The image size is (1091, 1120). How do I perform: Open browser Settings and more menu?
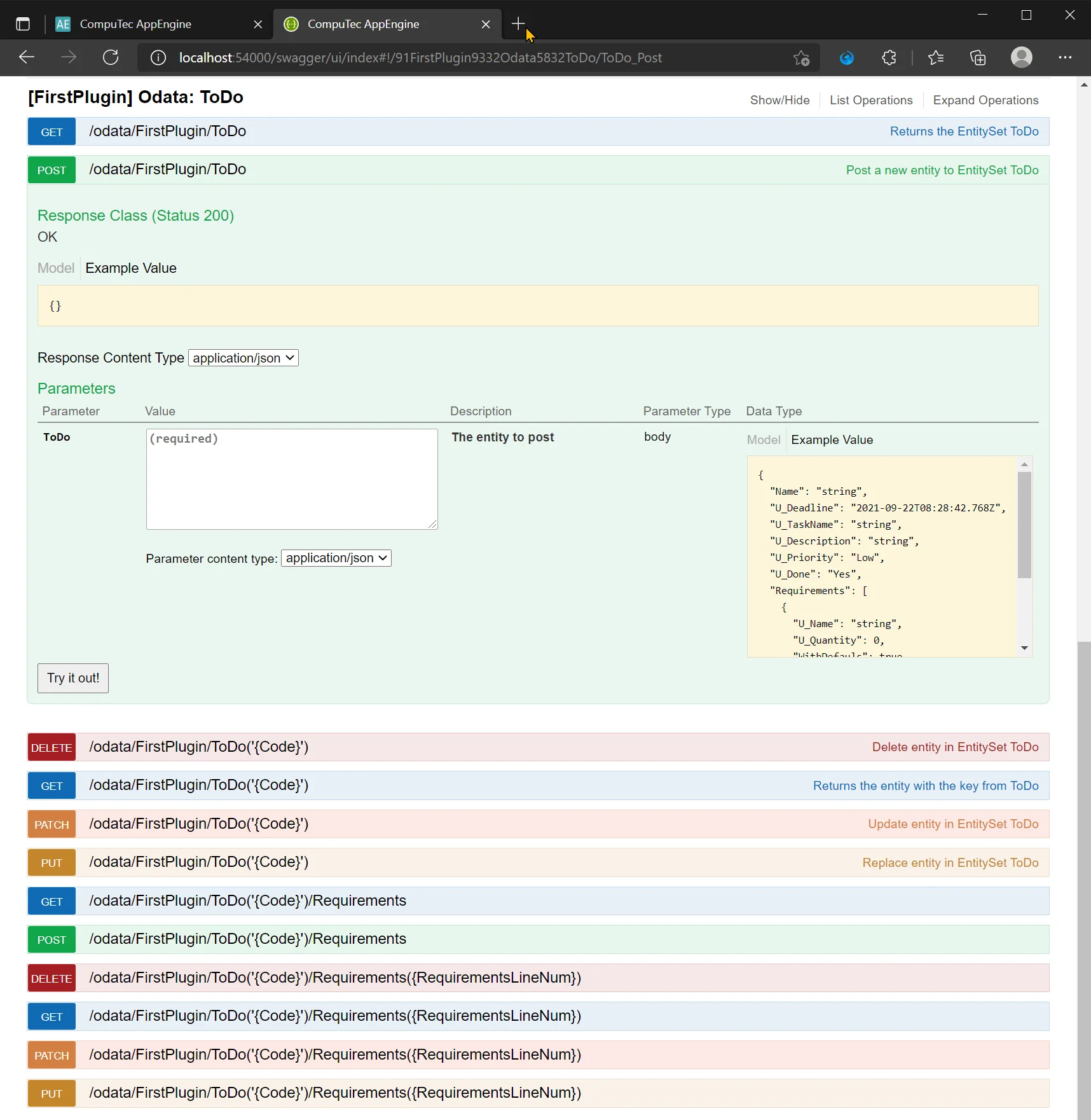click(x=1065, y=58)
